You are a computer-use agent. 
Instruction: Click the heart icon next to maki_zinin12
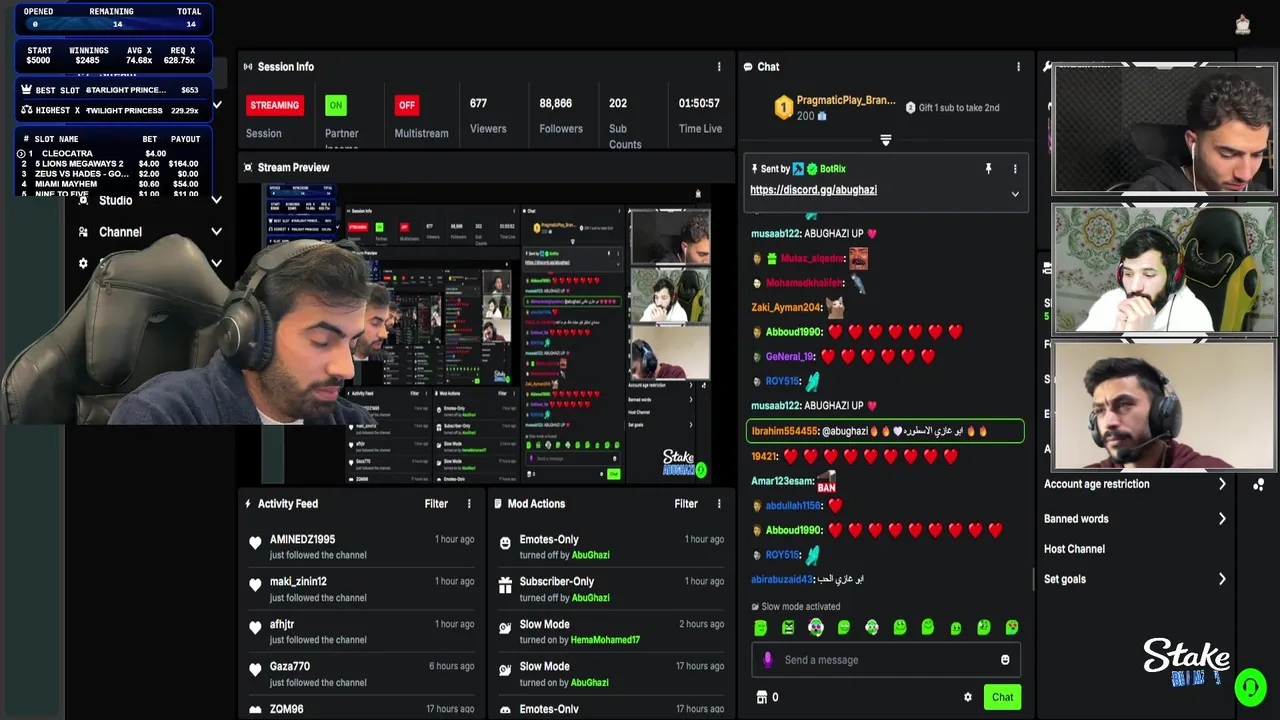tap(255, 586)
